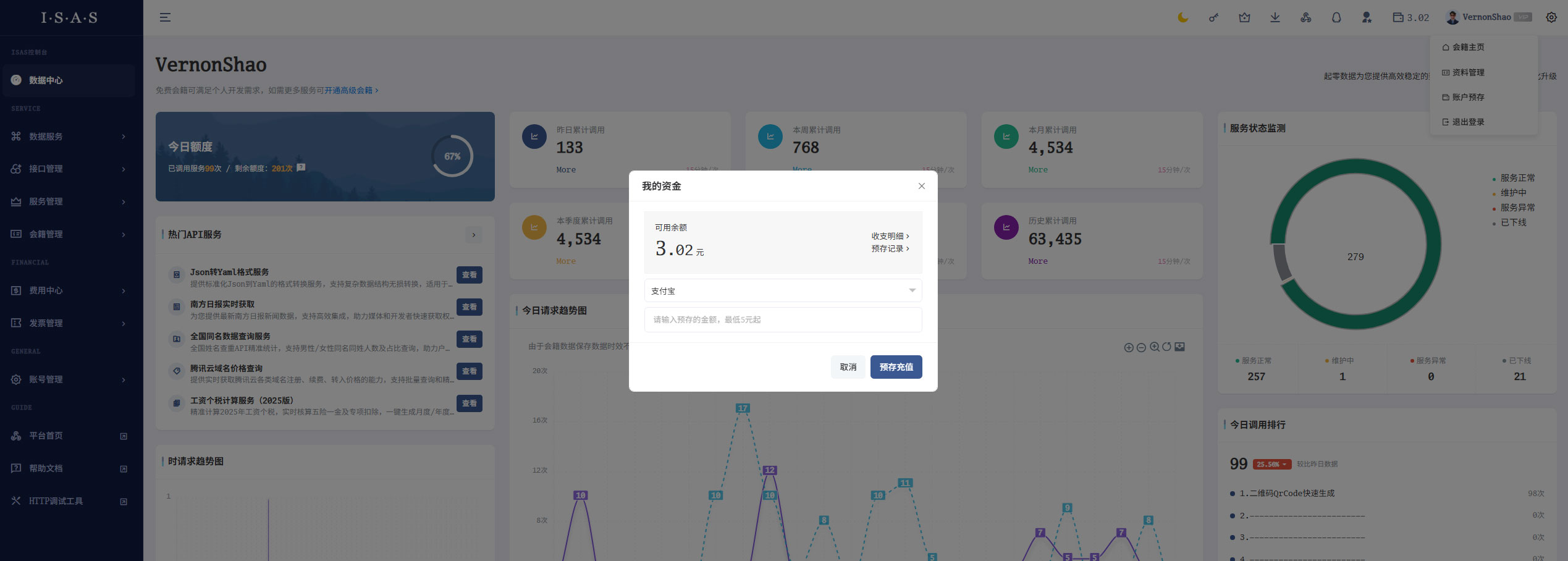
Task: Close the 我的资金 dialog
Action: tap(921, 186)
